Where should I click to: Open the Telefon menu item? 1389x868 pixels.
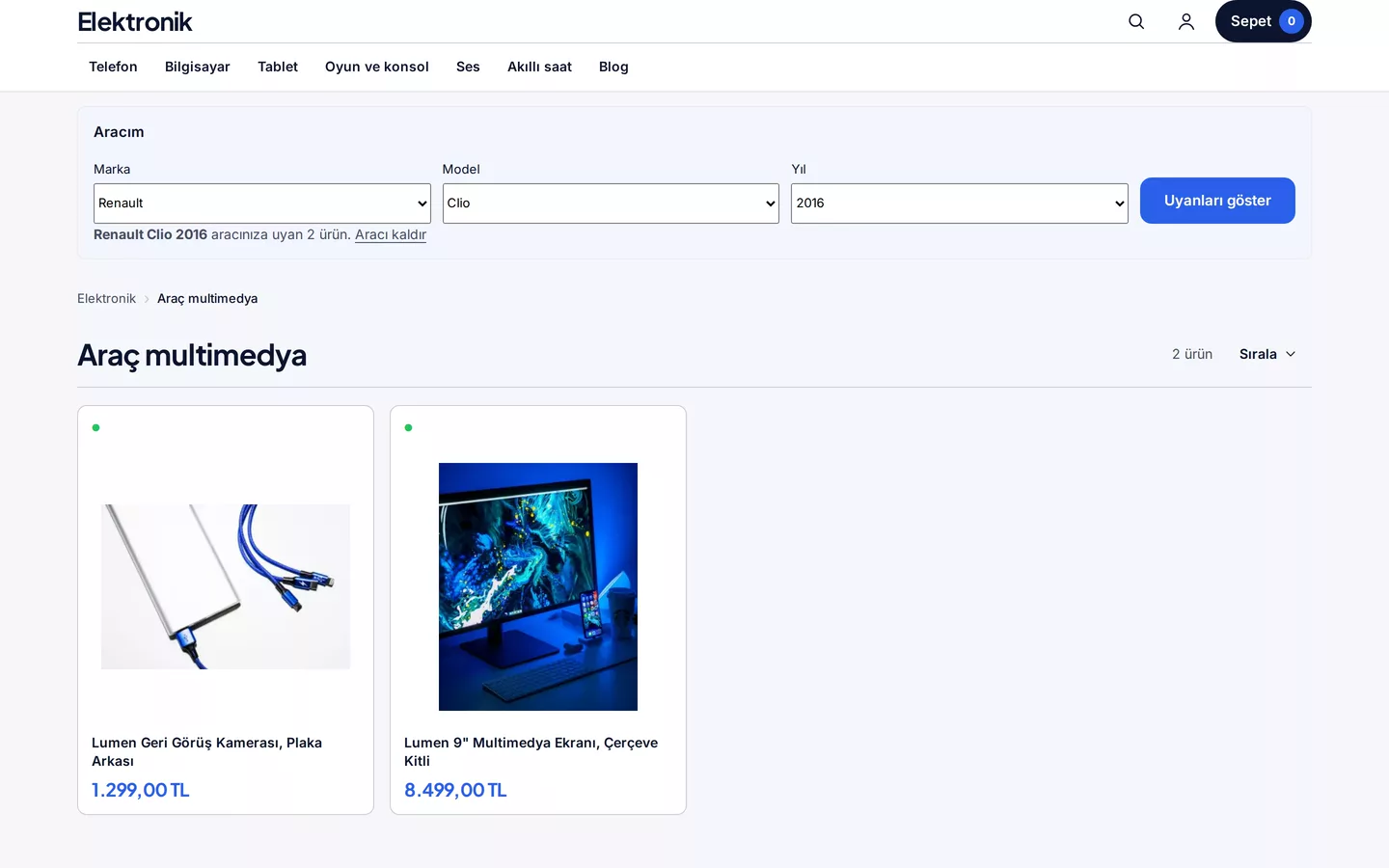click(x=113, y=67)
